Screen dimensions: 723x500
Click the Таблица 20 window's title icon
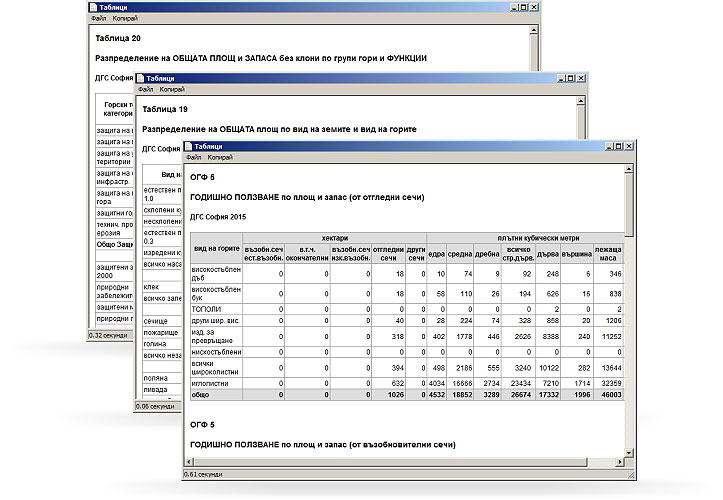coord(92,8)
